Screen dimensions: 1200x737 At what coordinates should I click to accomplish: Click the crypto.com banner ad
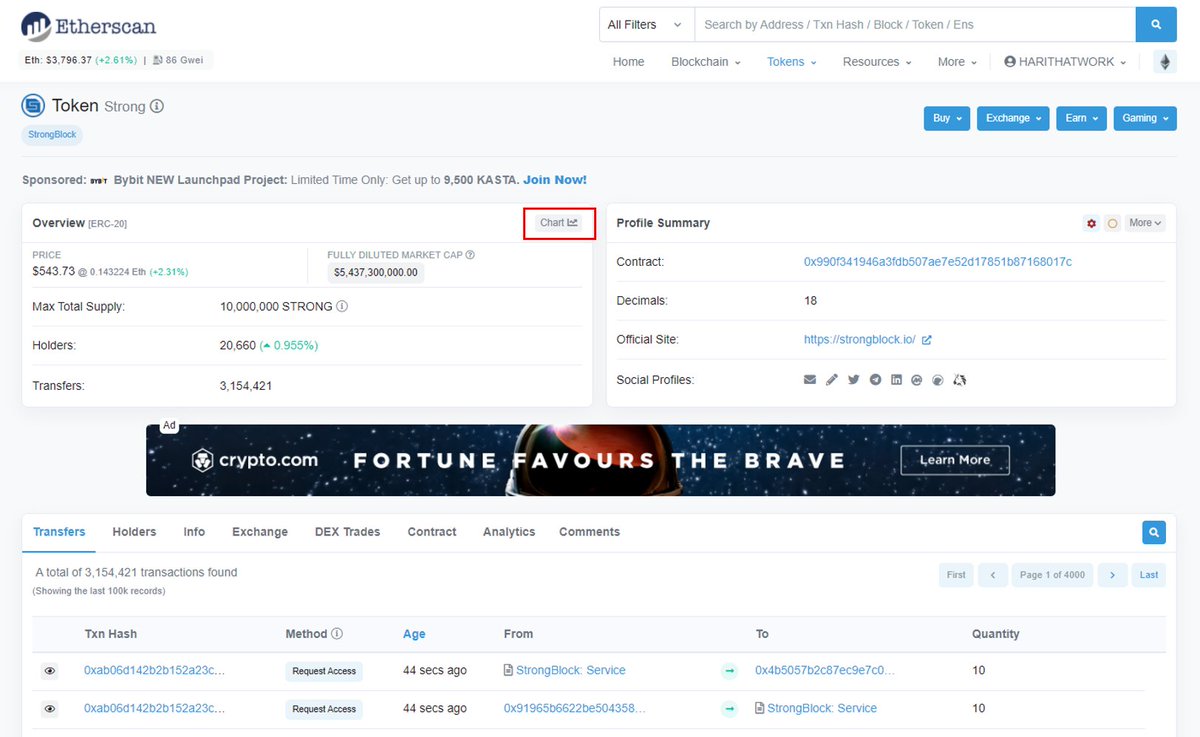[600, 460]
